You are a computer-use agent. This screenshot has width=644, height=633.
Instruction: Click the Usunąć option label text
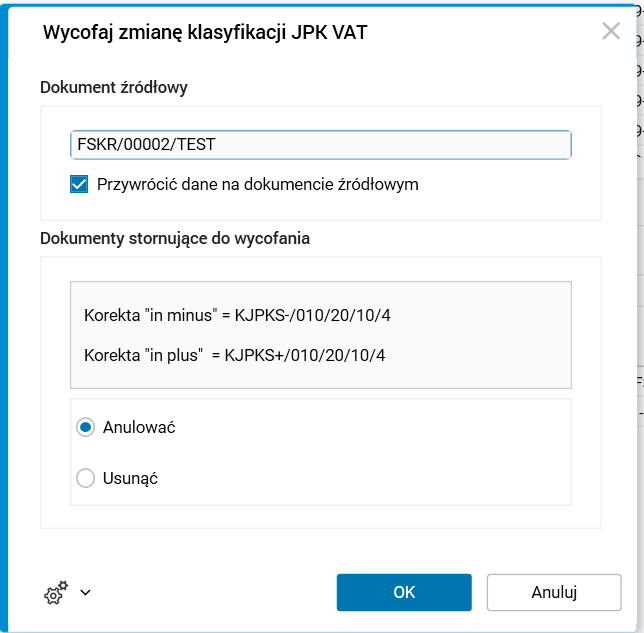click(x=130, y=478)
